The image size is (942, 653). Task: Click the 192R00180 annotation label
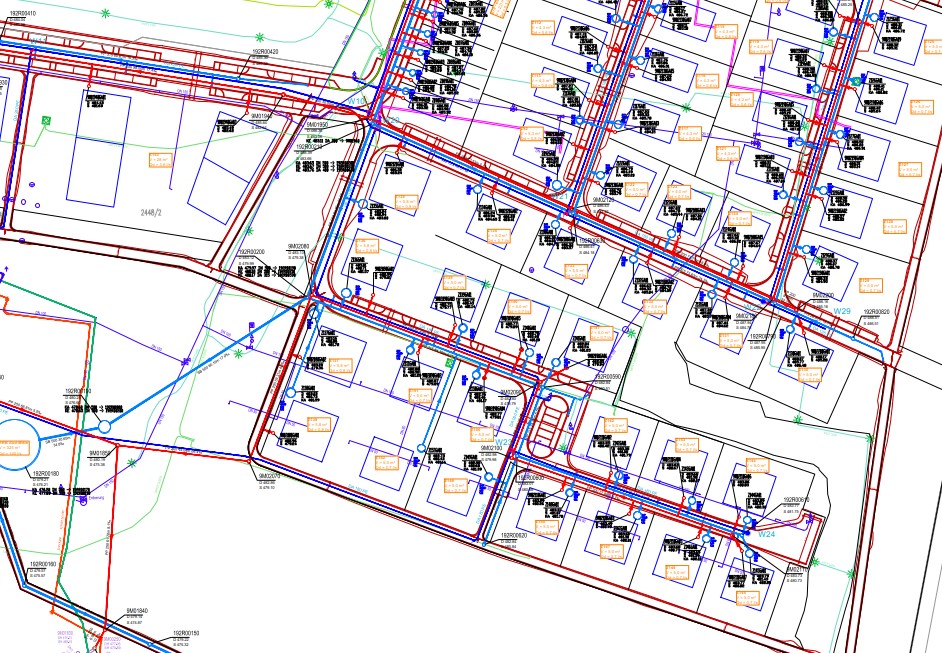45,474
